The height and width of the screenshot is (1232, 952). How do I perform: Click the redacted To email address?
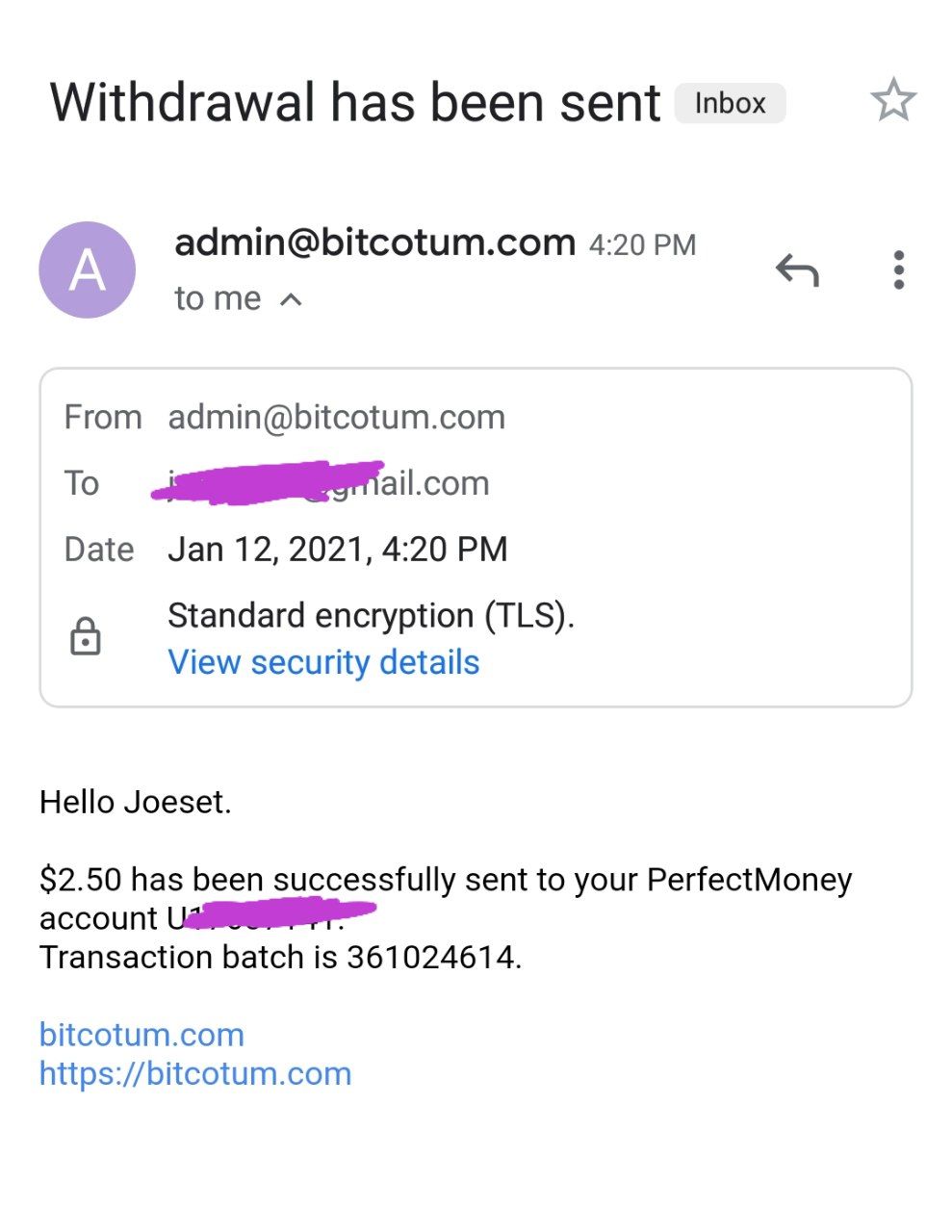(x=327, y=482)
